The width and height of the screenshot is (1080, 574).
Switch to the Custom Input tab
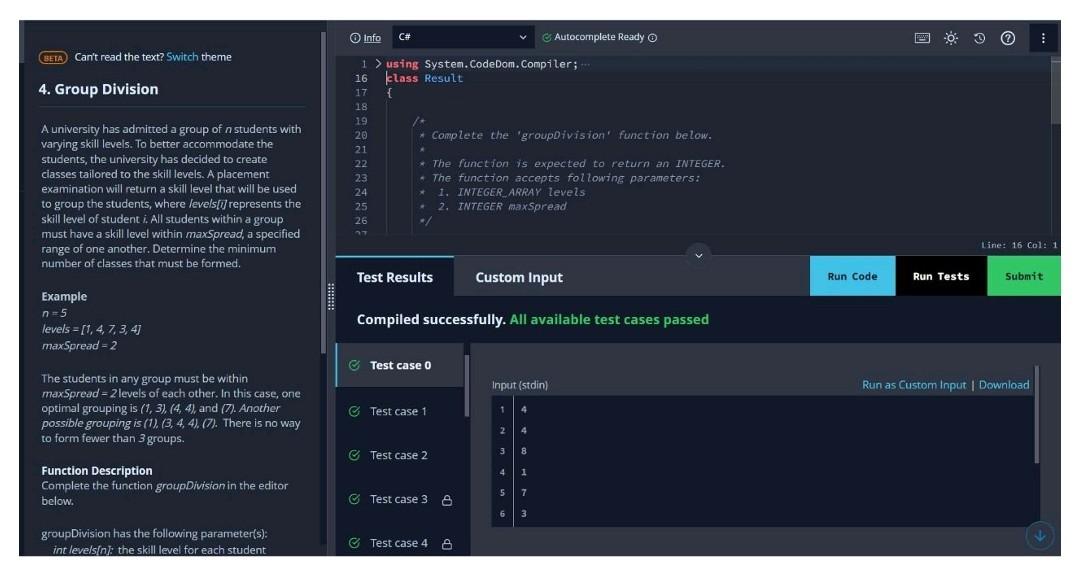point(519,277)
